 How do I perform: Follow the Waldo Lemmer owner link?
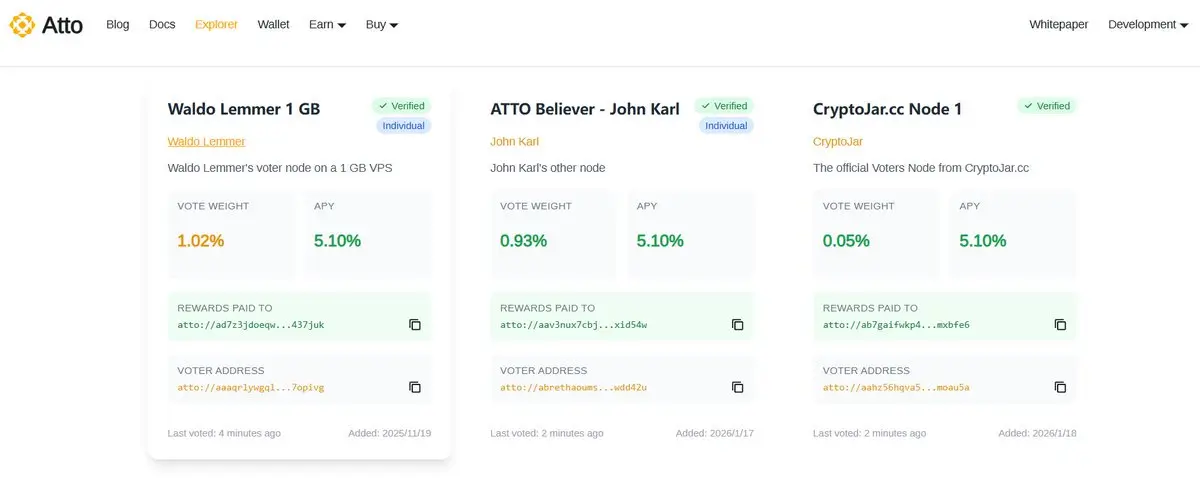tap(206, 142)
